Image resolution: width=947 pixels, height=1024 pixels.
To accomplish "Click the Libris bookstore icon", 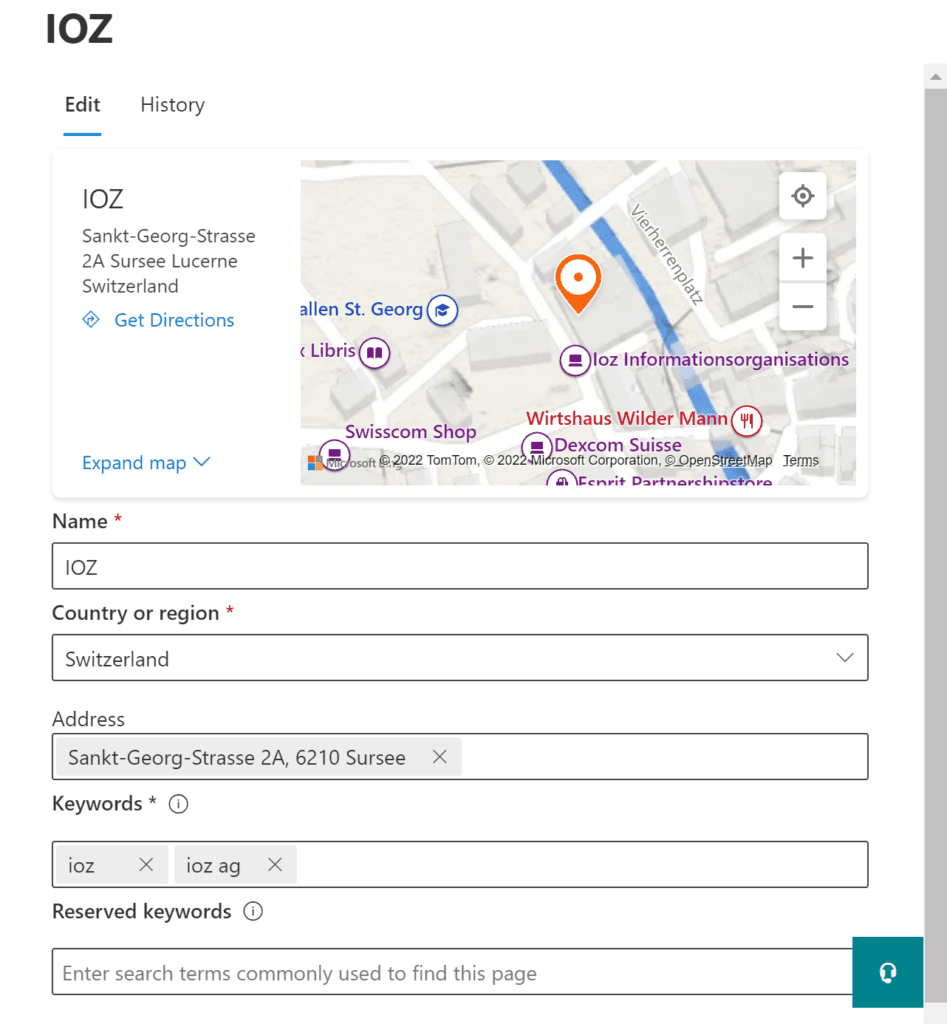I will click(x=374, y=353).
